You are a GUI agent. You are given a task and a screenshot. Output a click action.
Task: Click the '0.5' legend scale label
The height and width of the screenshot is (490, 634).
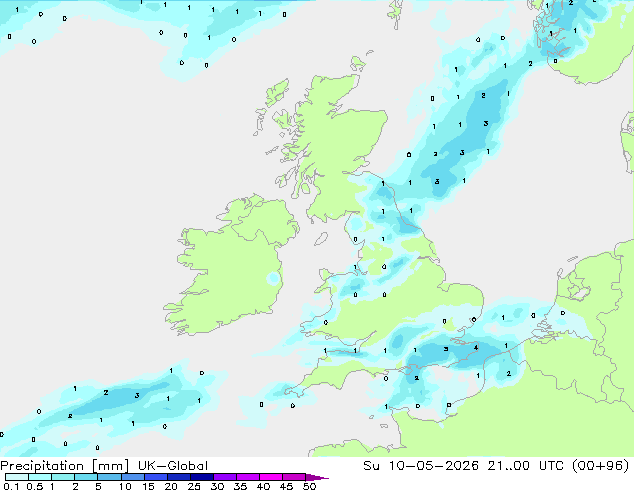pos(35,486)
